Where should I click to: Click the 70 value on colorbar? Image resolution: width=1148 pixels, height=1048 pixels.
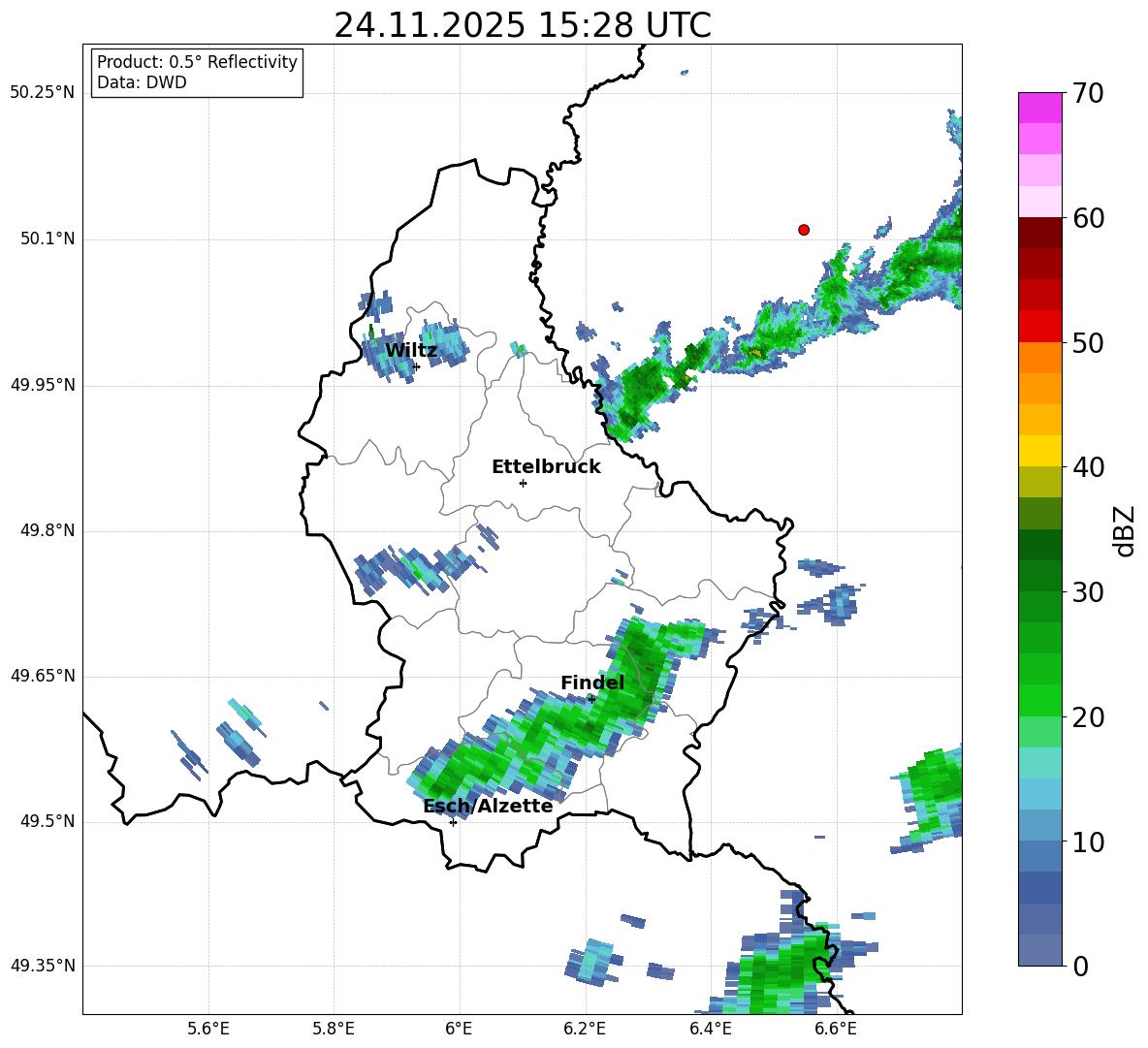pyautogui.click(x=1088, y=93)
